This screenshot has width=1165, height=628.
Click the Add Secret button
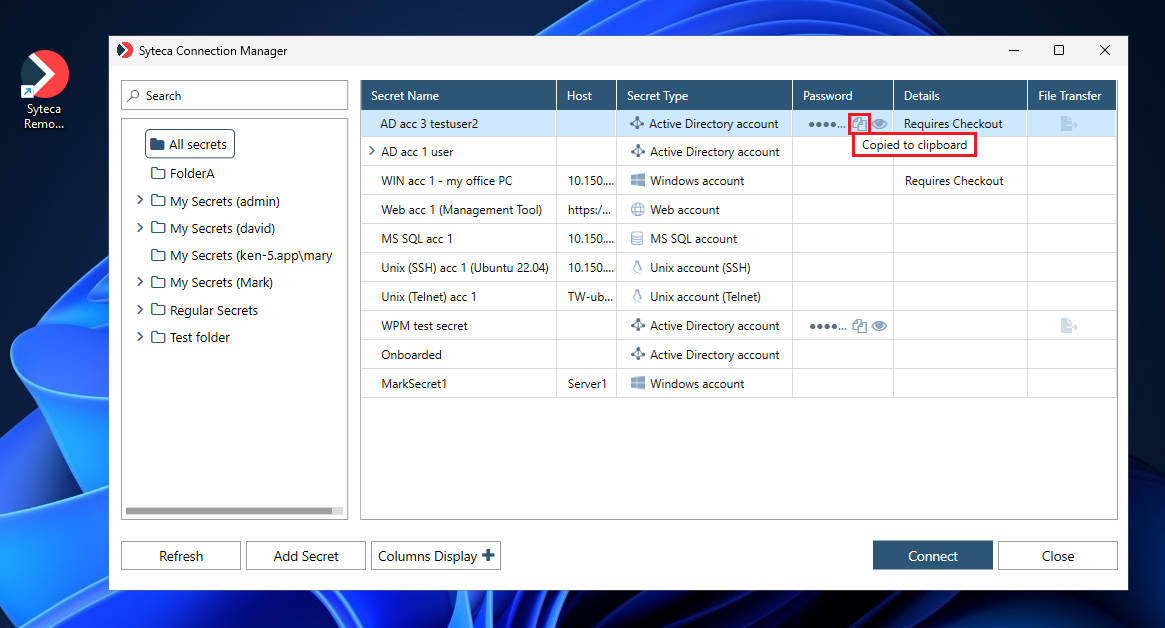click(x=306, y=556)
